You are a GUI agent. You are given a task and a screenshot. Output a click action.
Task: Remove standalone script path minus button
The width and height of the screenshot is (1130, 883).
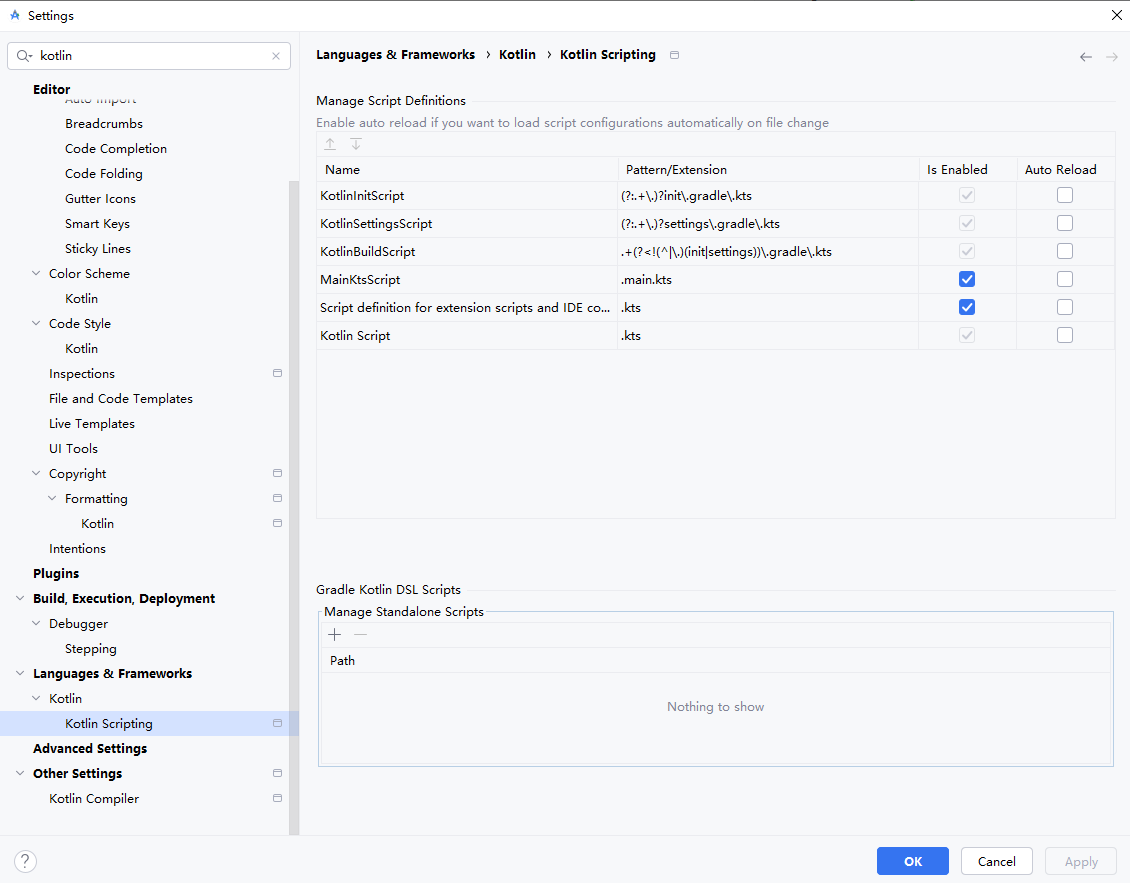point(360,635)
